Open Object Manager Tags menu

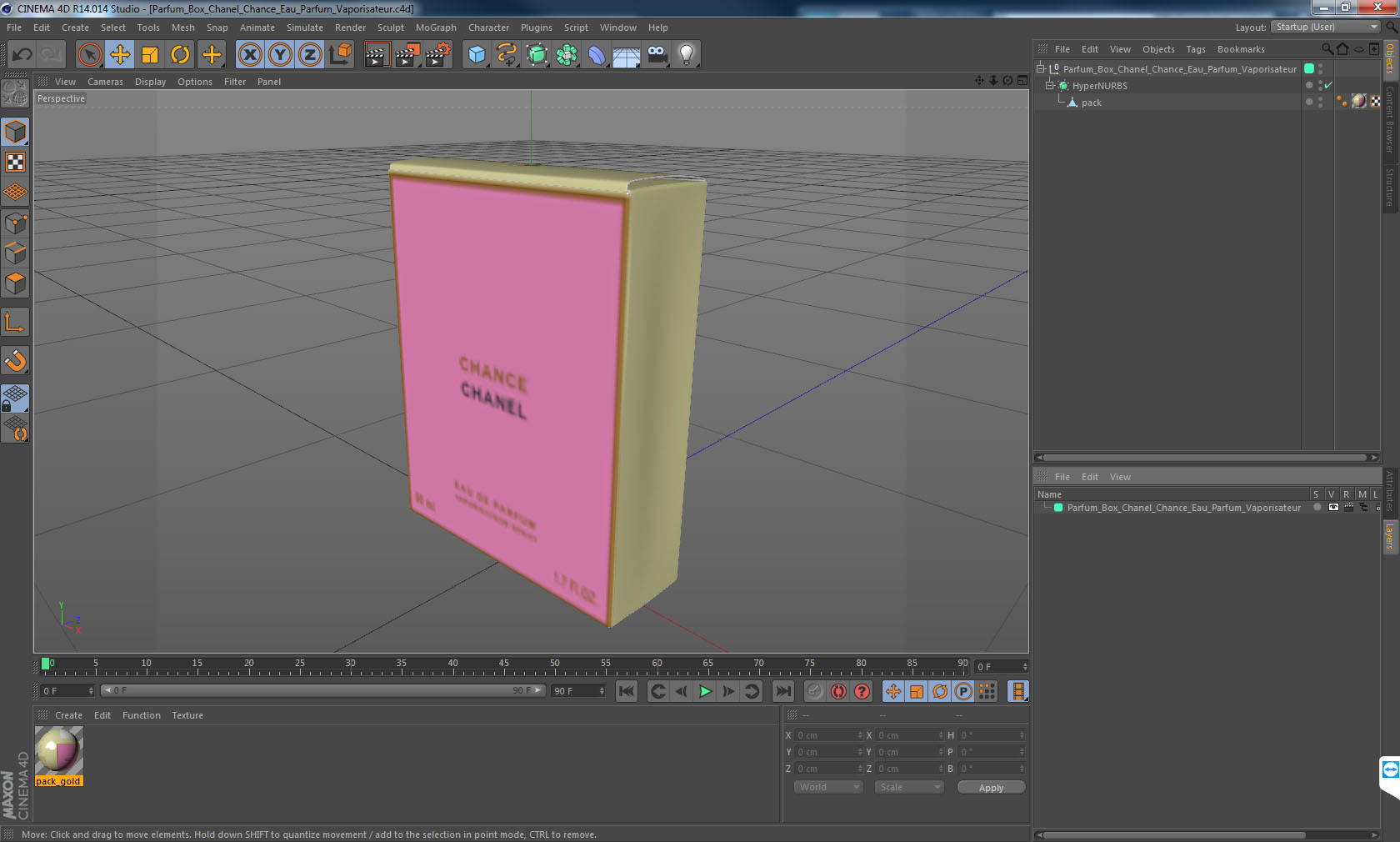1196,49
